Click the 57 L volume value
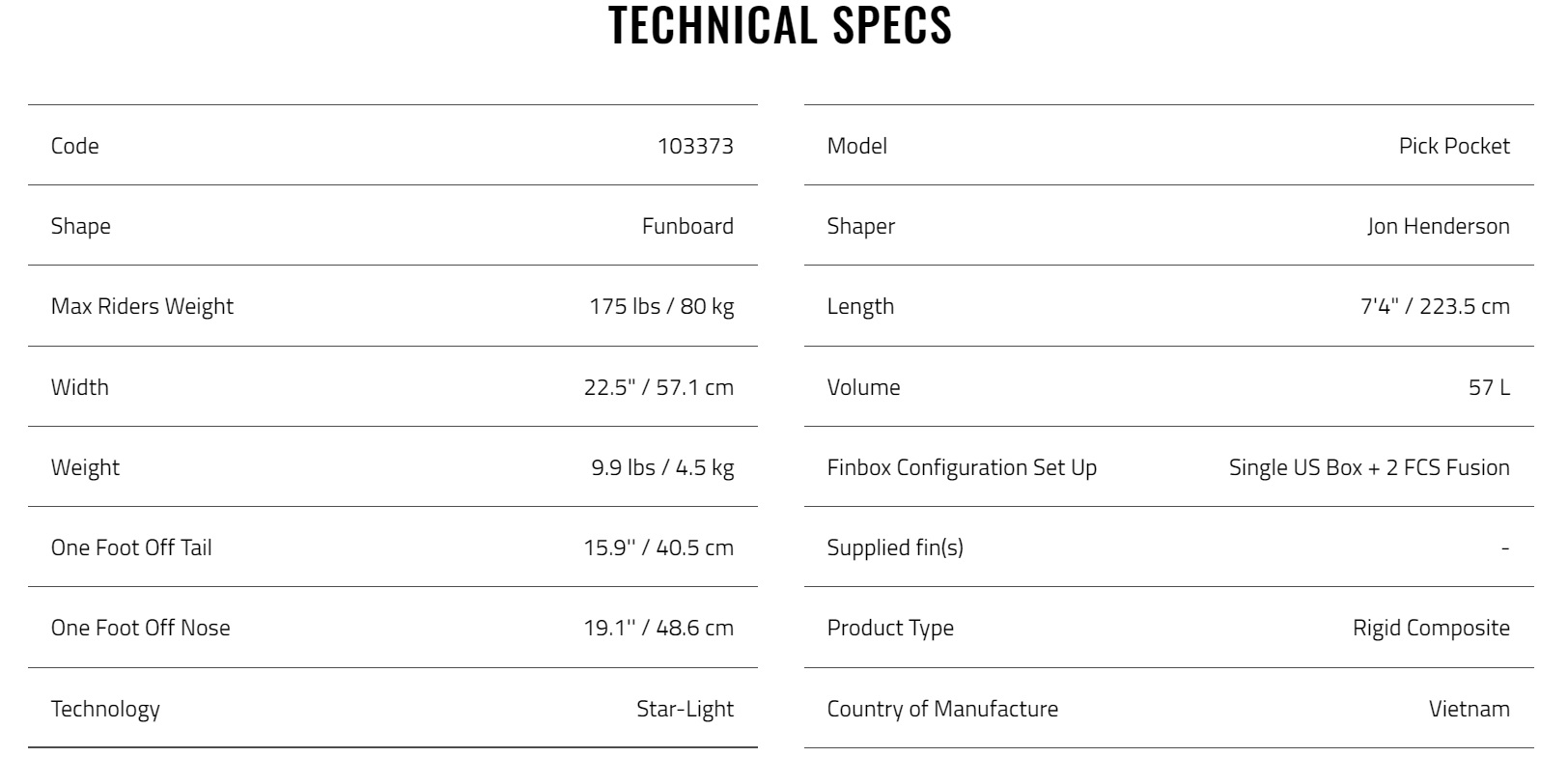Screen dimensions: 1568x757 pyautogui.click(x=1489, y=387)
